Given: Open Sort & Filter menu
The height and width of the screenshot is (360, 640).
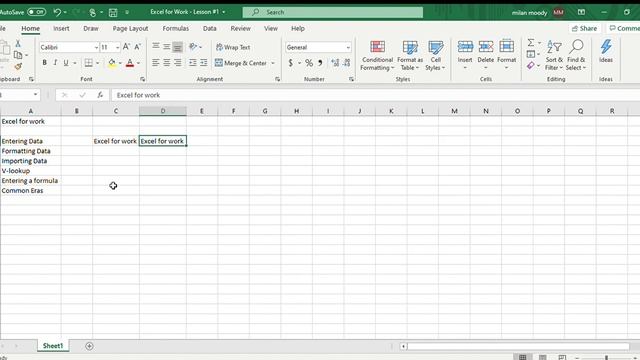Looking at the screenshot, I should [554, 56].
